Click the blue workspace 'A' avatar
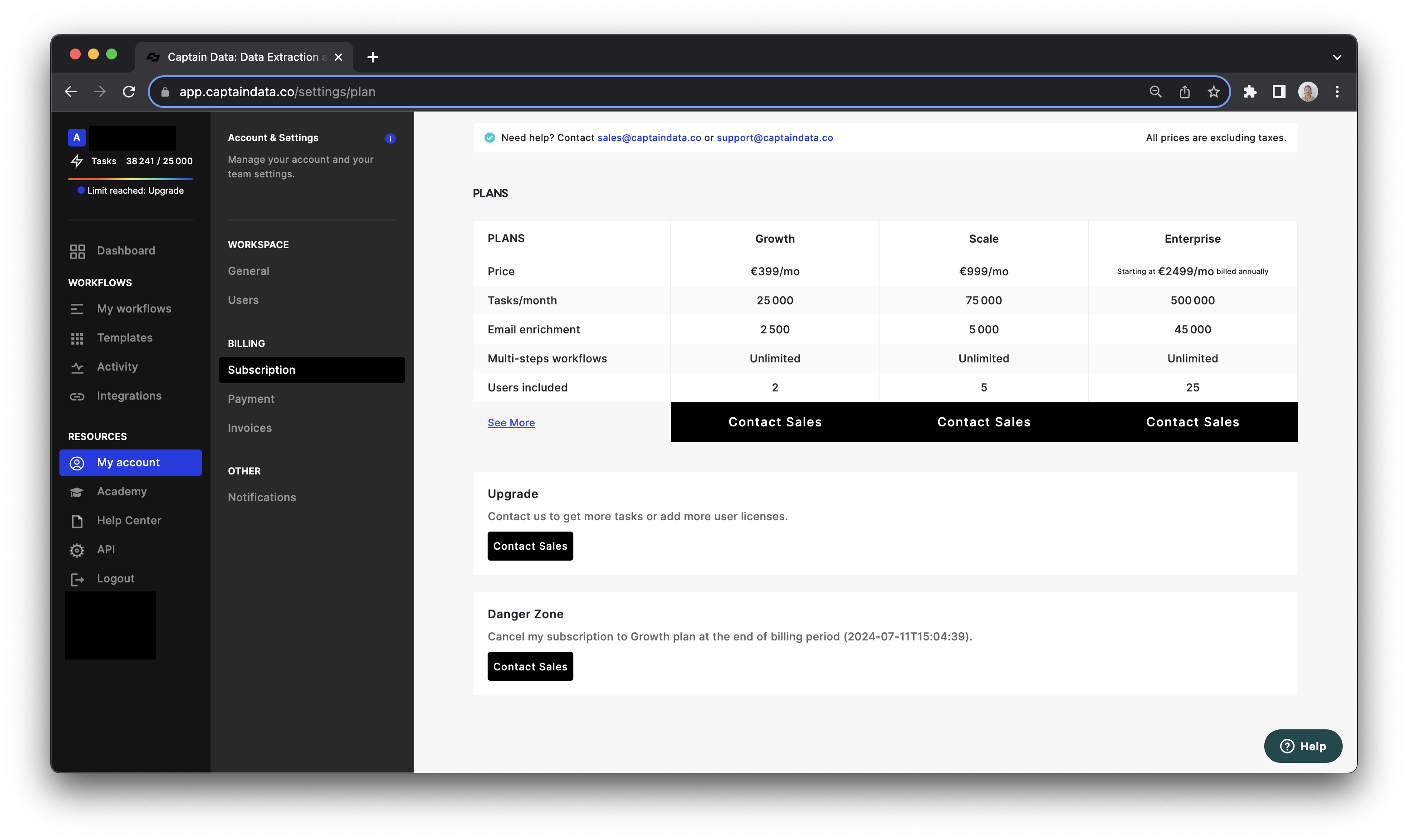This screenshot has height=840, width=1408. pos(77,137)
